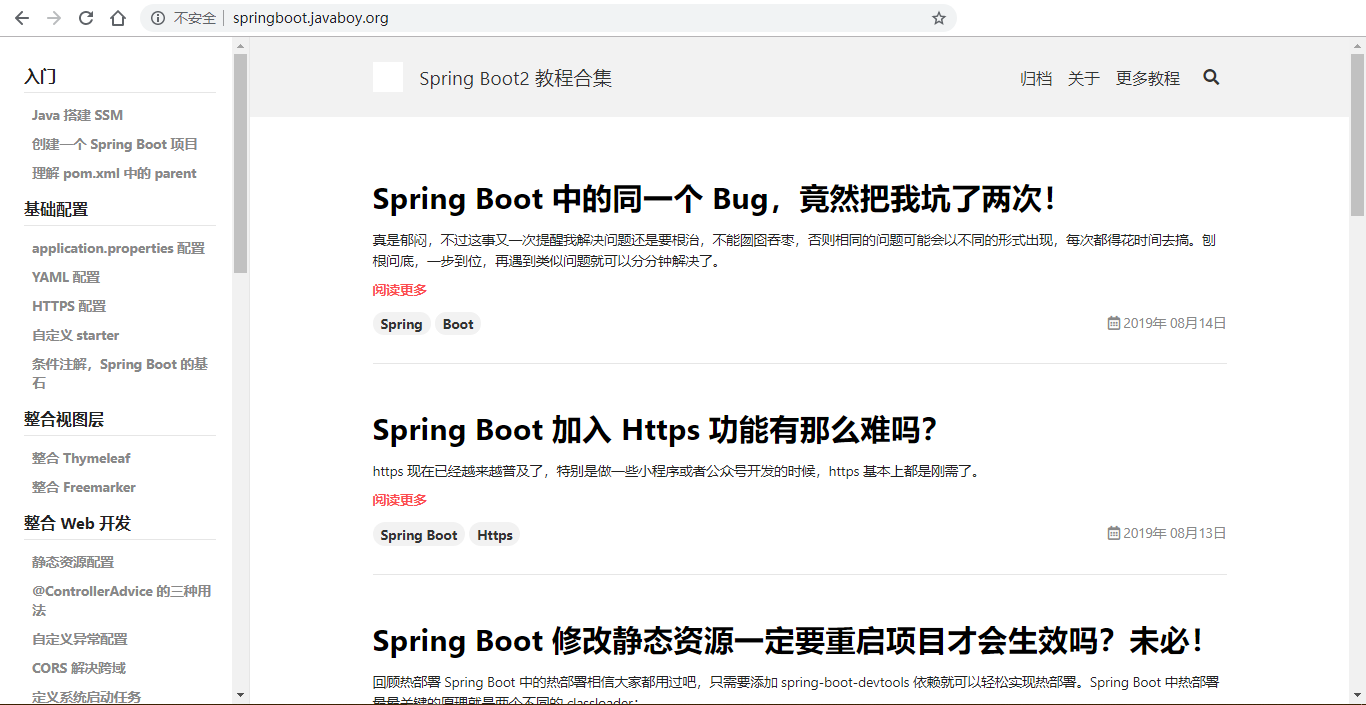Screen dimensions: 1366x705
Task: Click main page scrollbar up arrow
Action: coord(1357,45)
